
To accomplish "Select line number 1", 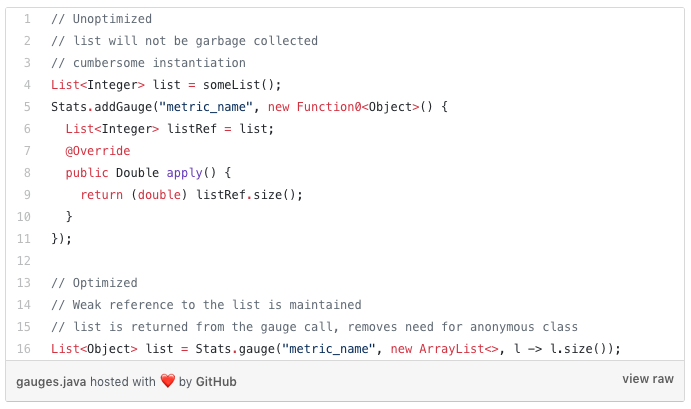I will pos(26,19).
